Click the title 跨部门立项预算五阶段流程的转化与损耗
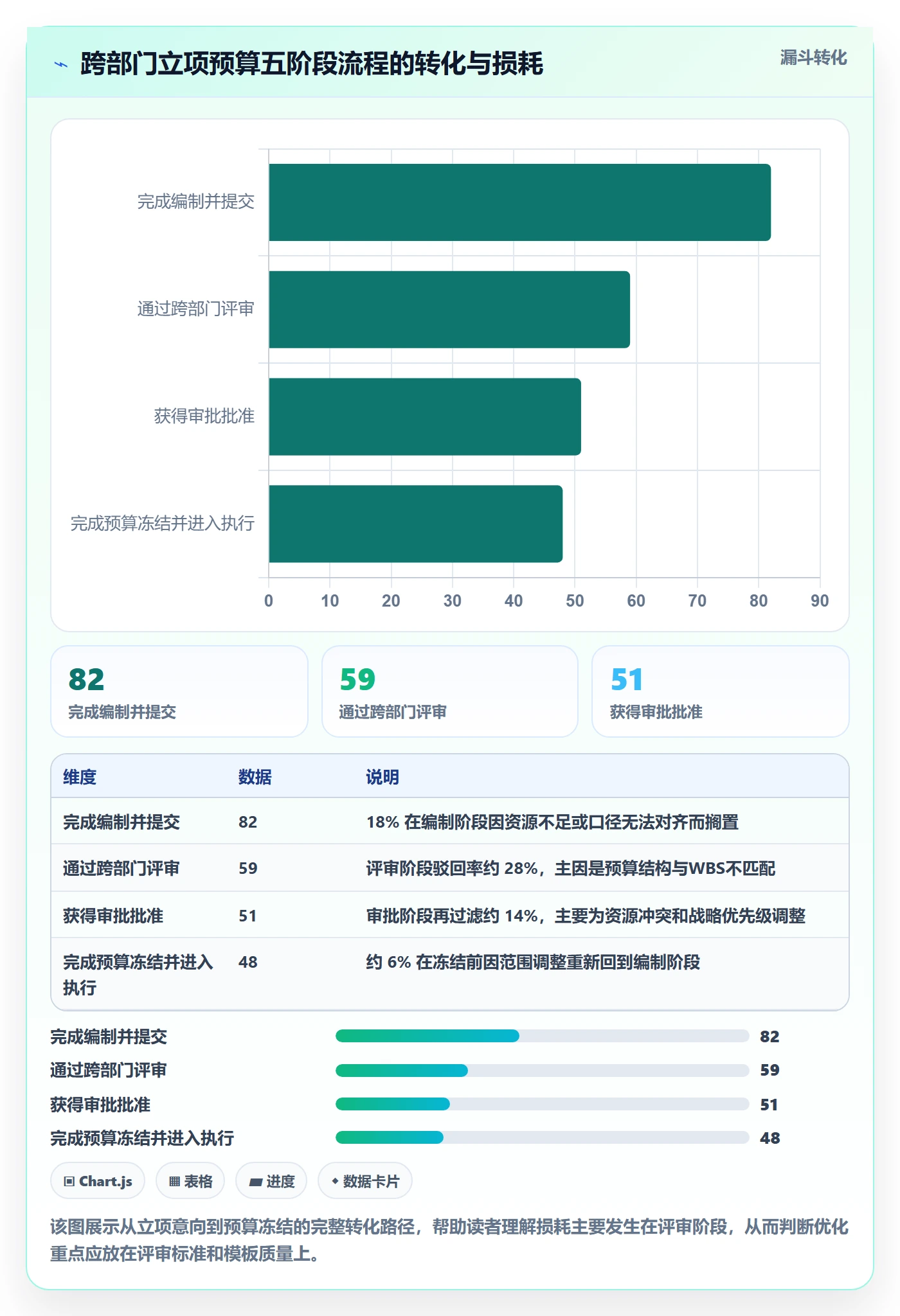Viewport: 900px width, 1316px height. point(312,64)
